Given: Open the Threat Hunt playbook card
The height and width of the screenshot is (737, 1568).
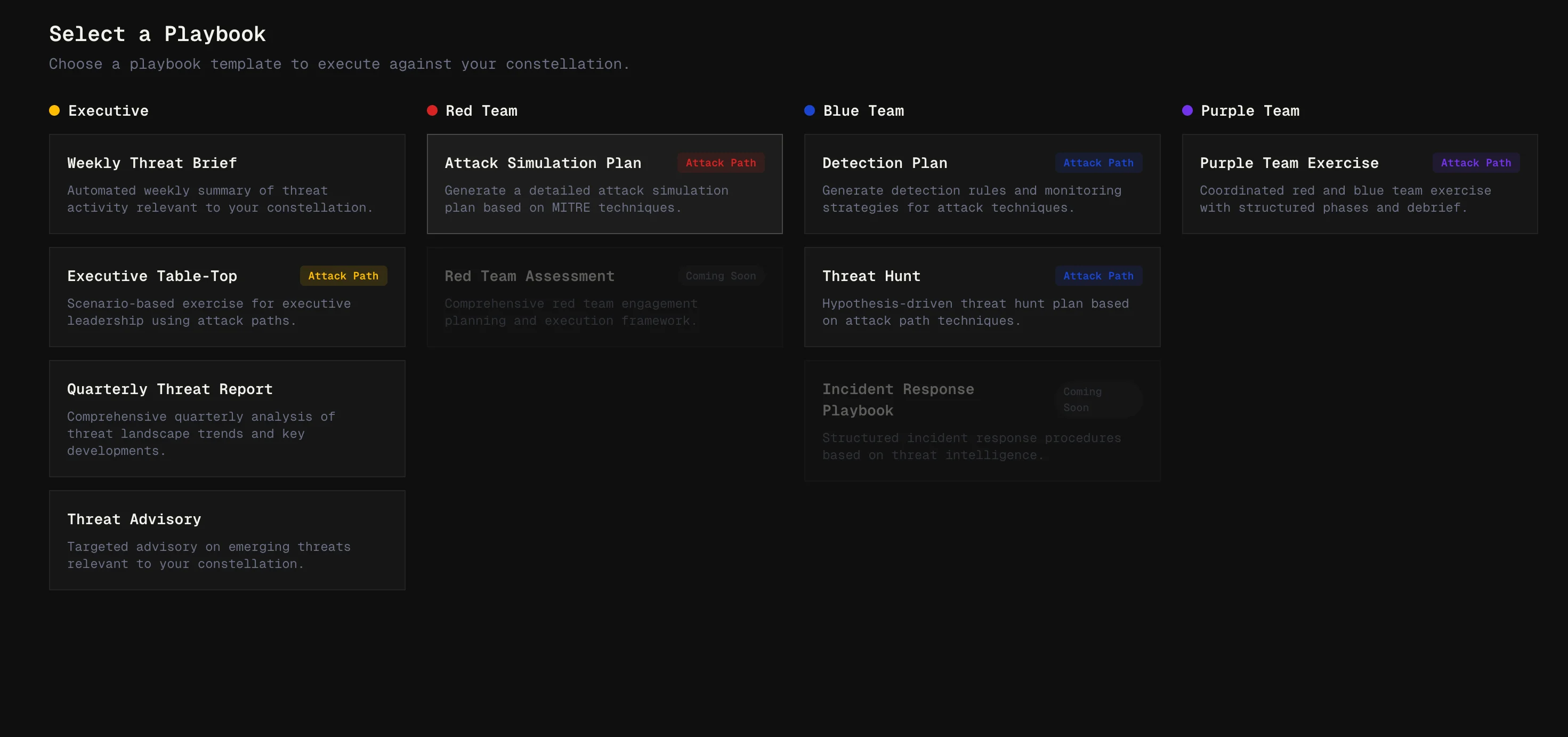Looking at the screenshot, I should 982,297.
